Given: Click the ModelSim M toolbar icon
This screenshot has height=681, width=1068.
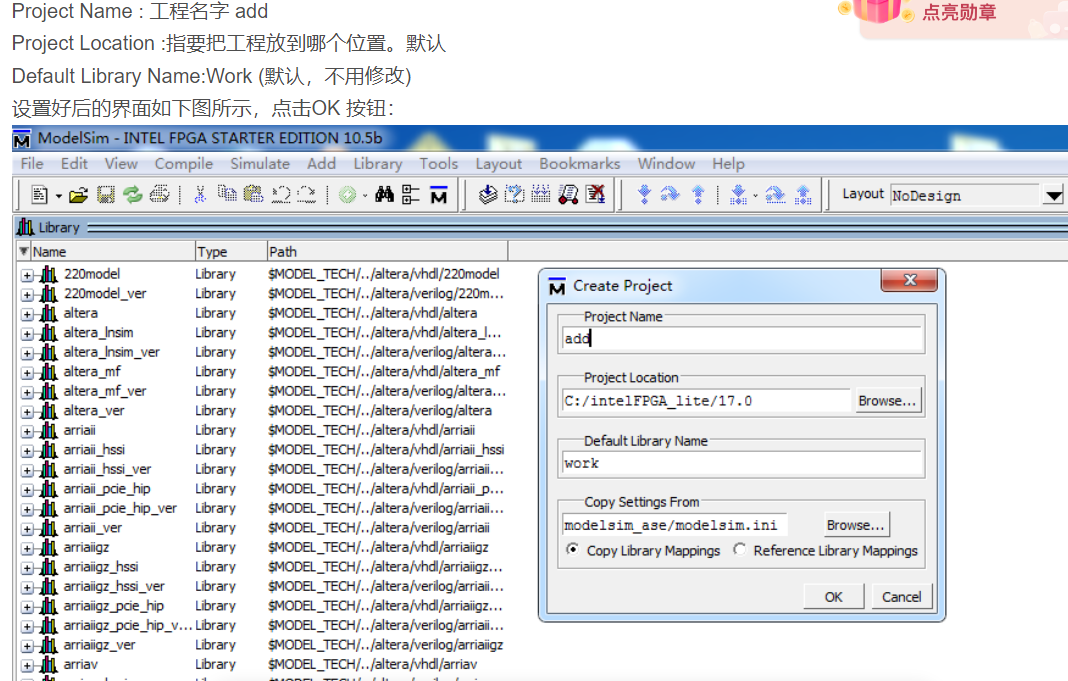Looking at the screenshot, I should tap(439, 195).
